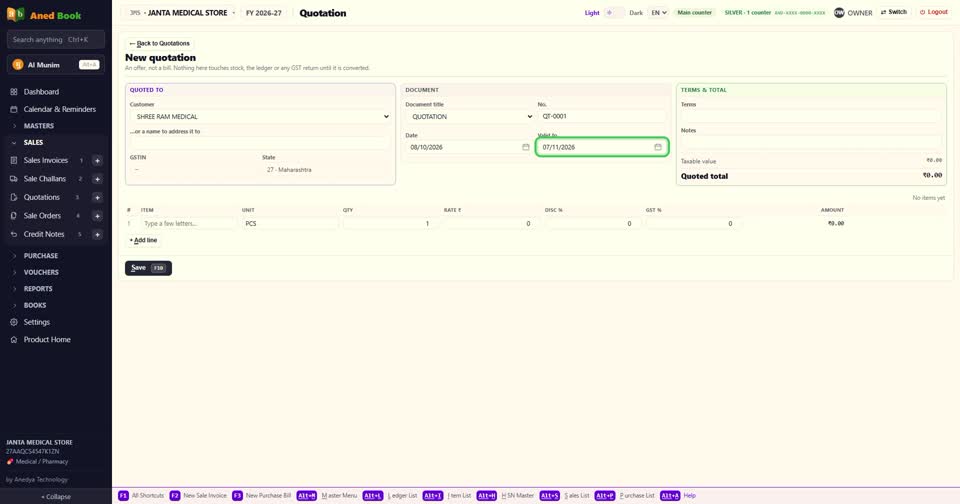Image resolution: width=960 pixels, height=504 pixels.
Task: Click the Al Munim assistant avatar
Action: (18, 64)
